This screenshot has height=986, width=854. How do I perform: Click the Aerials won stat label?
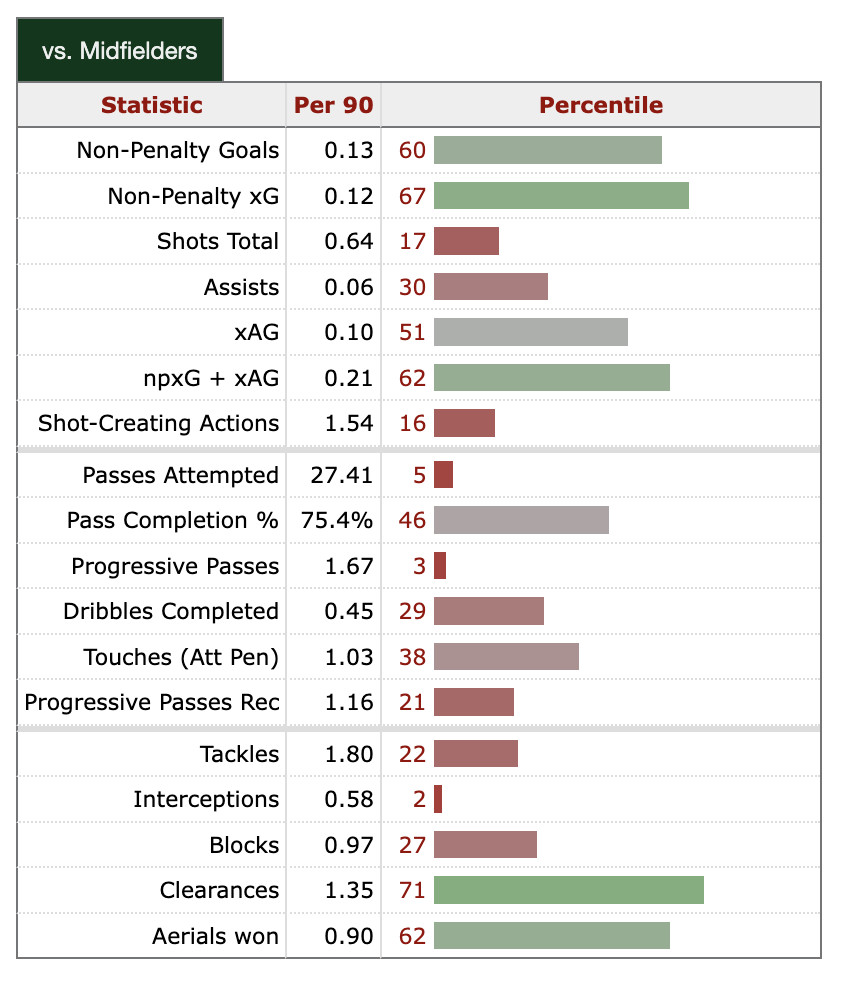[x=215, y=937]
